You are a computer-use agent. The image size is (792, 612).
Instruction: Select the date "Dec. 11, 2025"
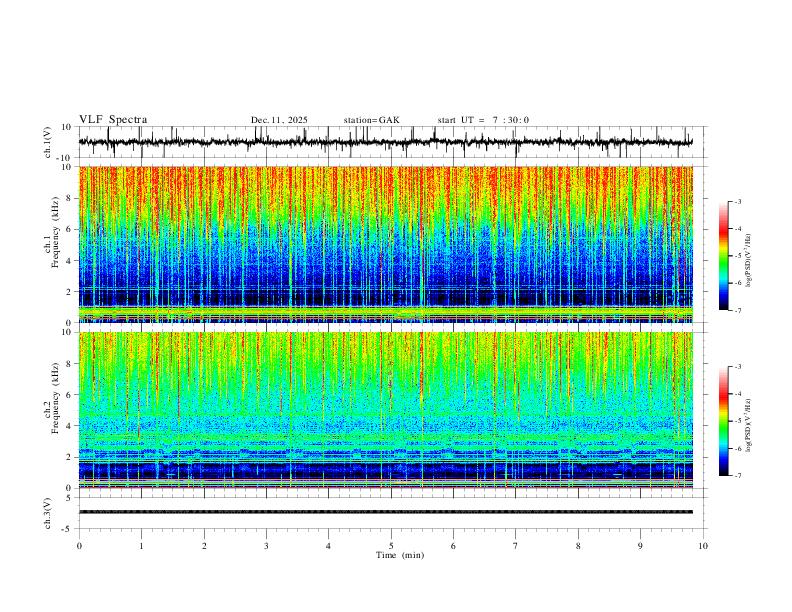tap(279, 120)
